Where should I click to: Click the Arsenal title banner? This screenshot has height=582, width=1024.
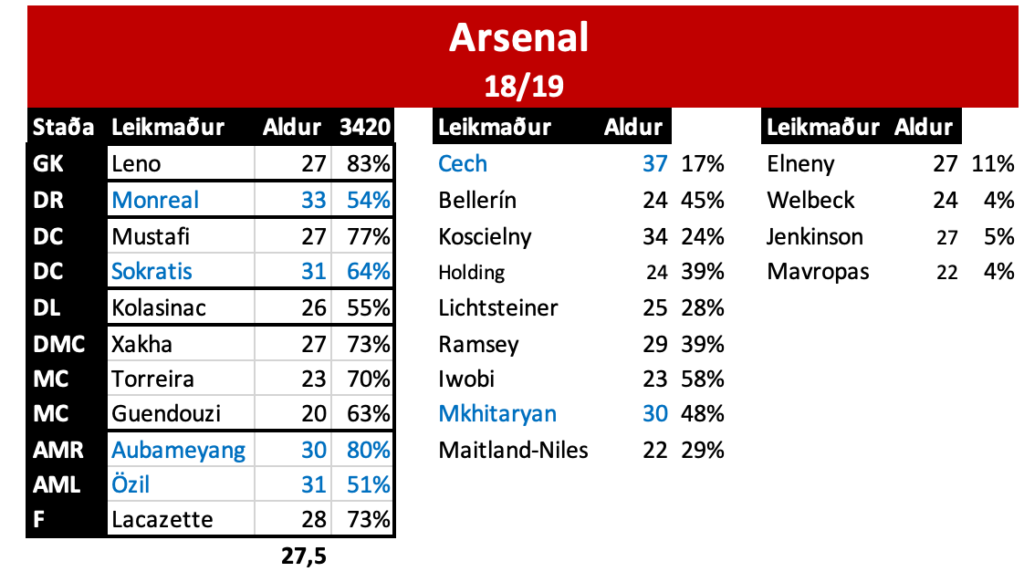coord(522,57)
